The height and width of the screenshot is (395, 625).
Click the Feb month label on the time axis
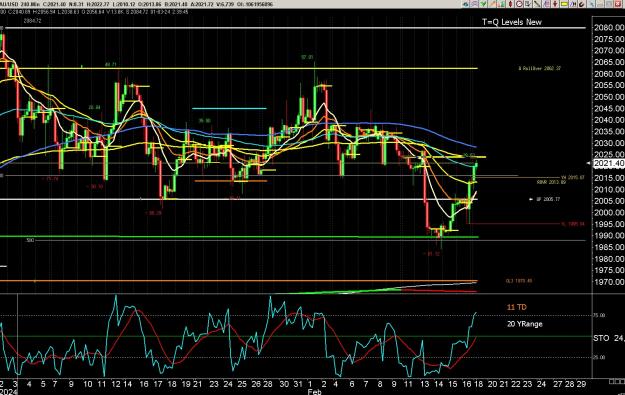tap(314, 392)
